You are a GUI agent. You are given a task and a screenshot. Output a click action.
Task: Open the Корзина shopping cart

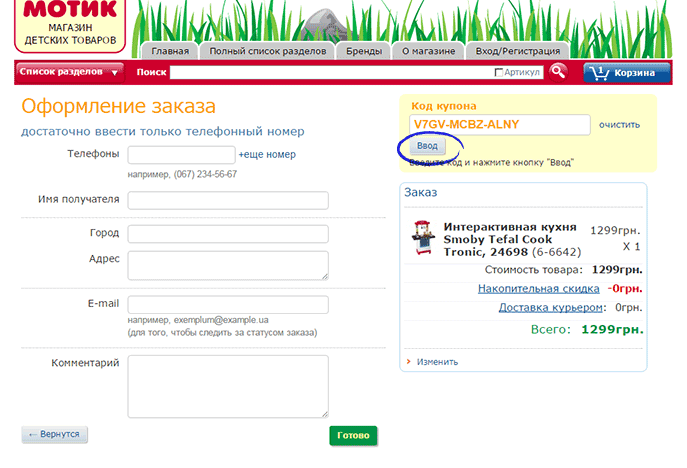coord(626,72)
